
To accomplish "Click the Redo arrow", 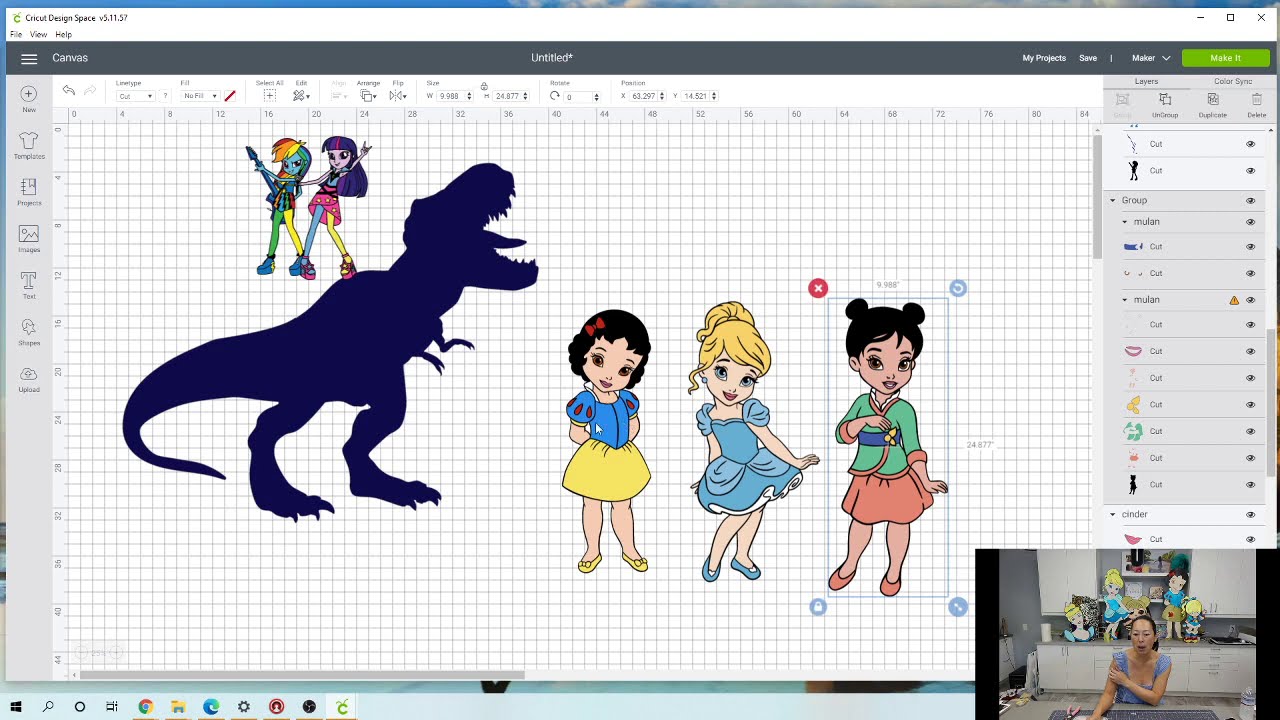I will [90, 91].
